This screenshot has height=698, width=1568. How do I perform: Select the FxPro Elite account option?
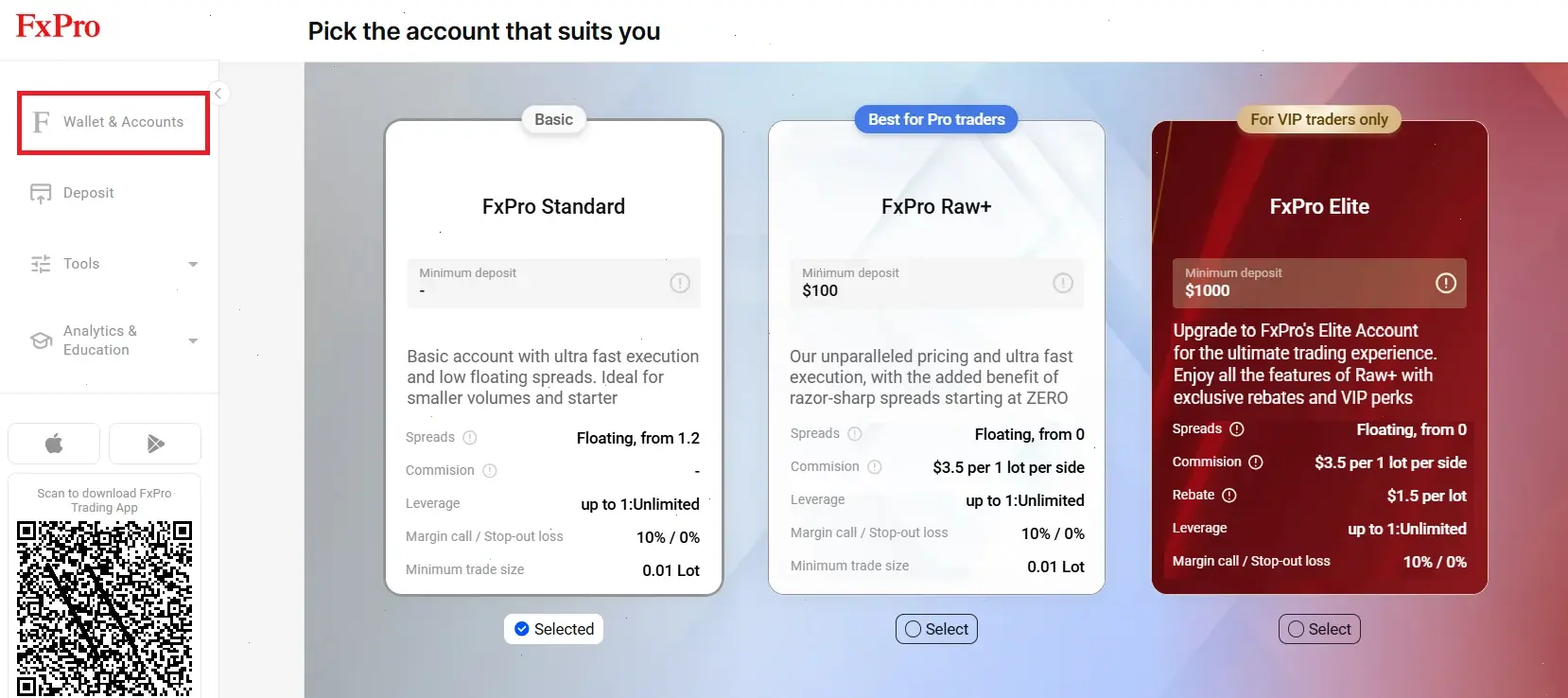tap(1319, 629)
